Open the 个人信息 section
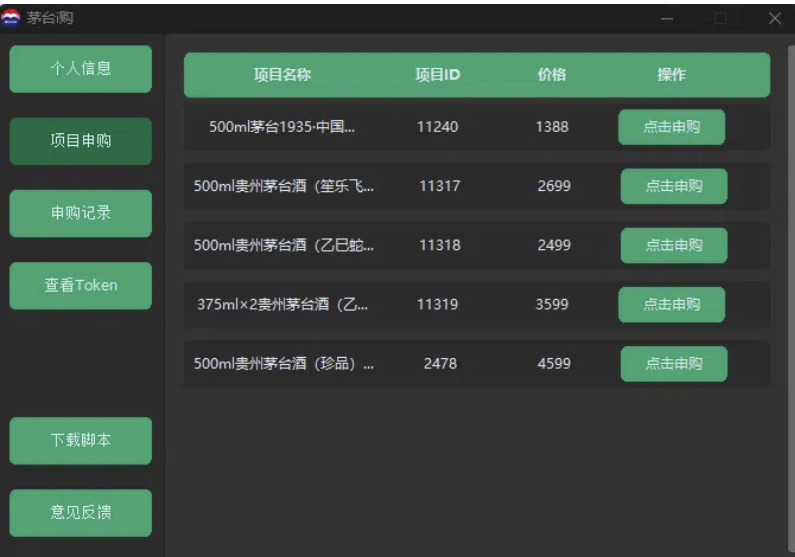The image size is (795, 557). pos(80,69)
